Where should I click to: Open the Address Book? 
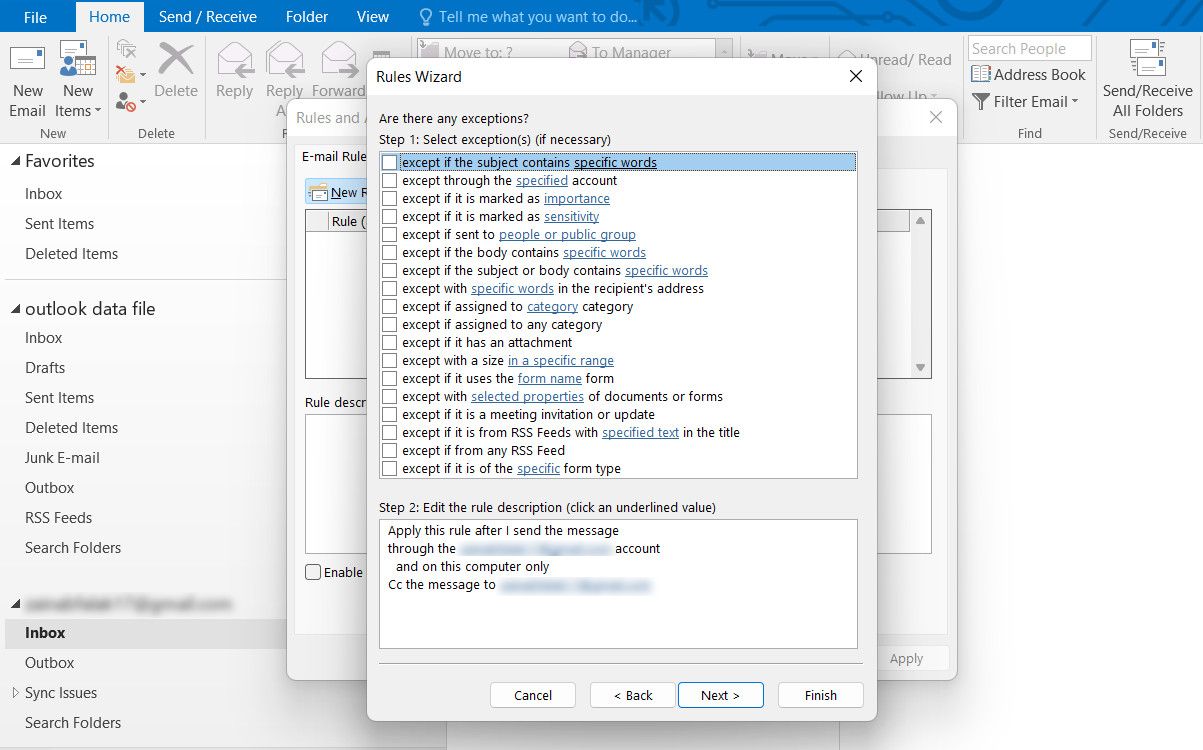click(x=1028, y=75)
